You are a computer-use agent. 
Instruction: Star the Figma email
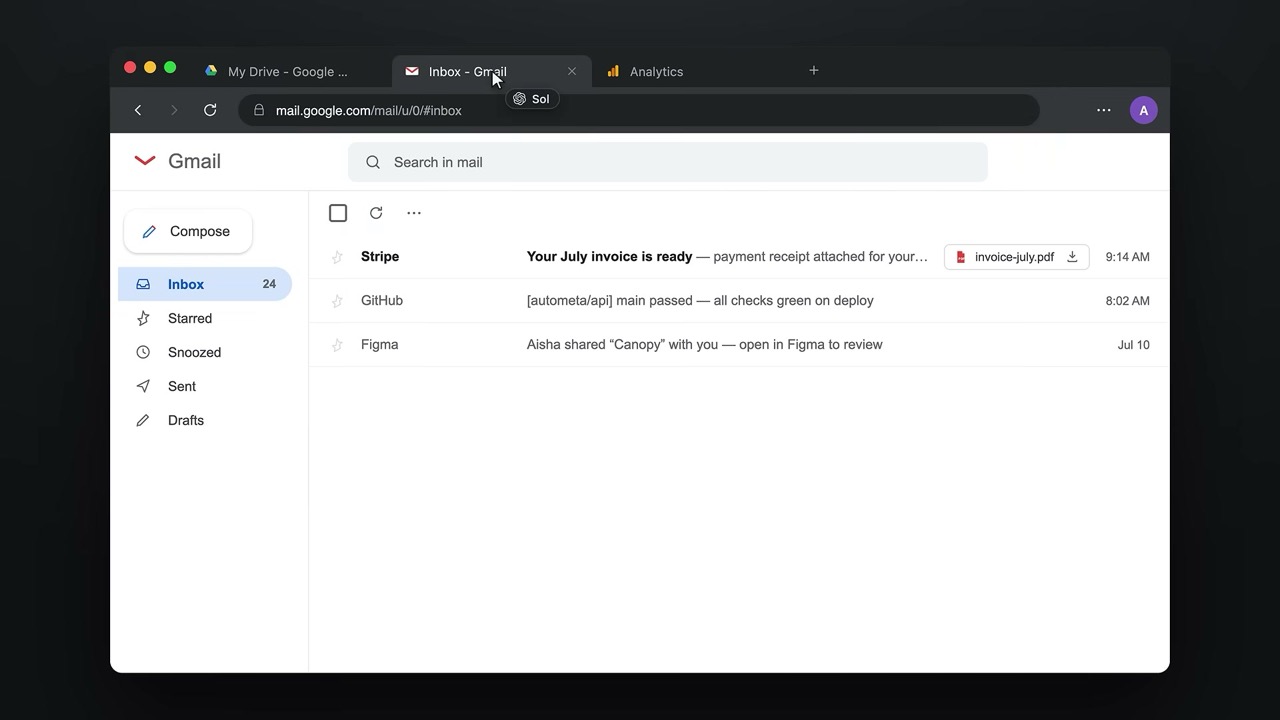337,345
